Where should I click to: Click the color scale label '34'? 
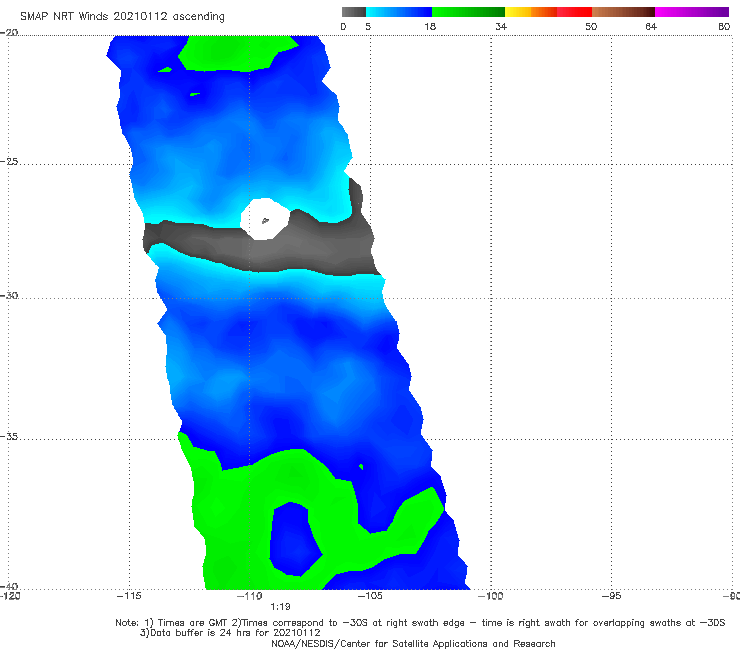click(501, 27)
